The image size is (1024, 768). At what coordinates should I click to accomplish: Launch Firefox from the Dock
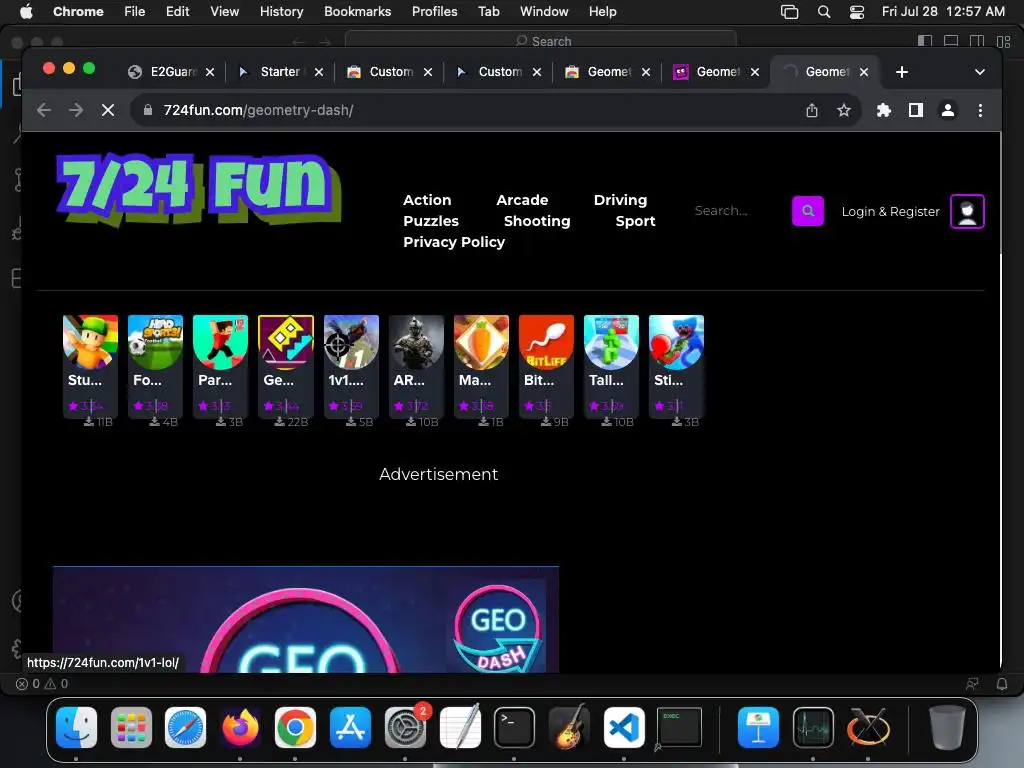[240, 727]
